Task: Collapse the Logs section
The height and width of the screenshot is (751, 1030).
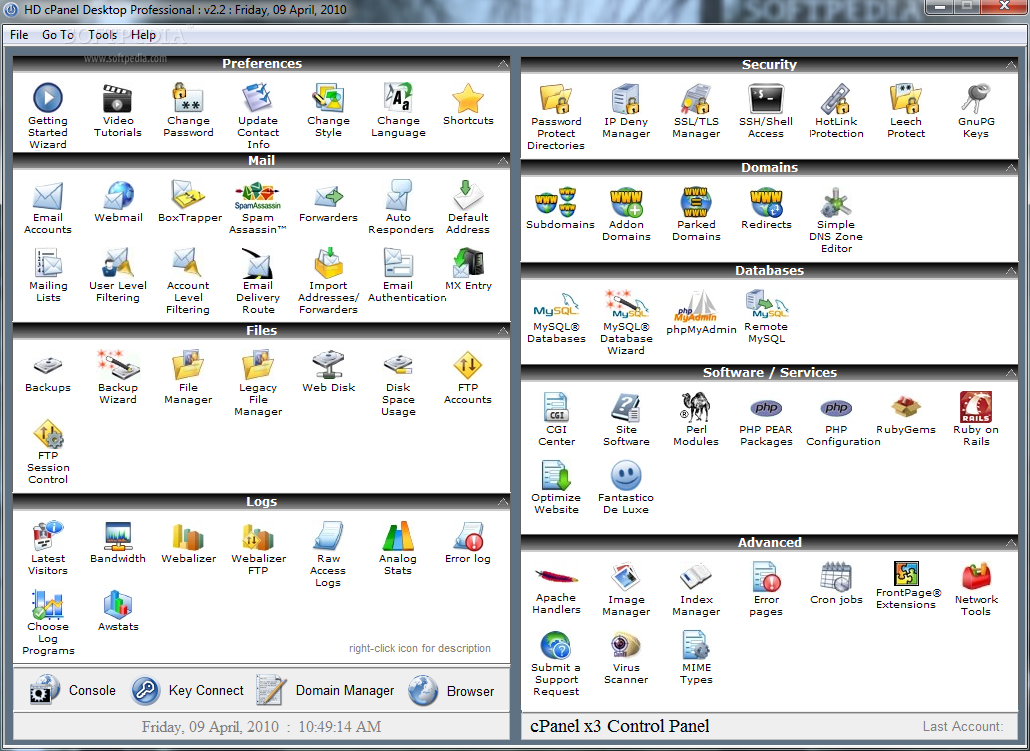Action: point(503,501)
